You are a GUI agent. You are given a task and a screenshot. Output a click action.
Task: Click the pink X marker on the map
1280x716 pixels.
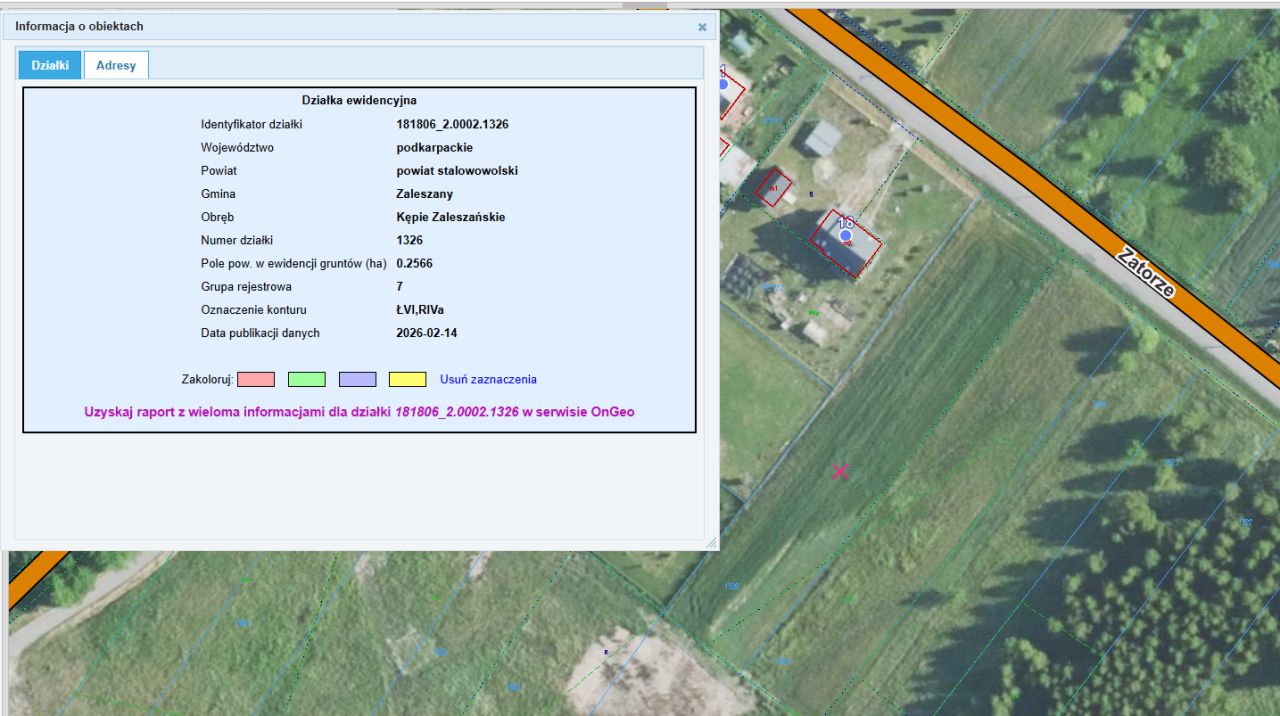[840, 471]
